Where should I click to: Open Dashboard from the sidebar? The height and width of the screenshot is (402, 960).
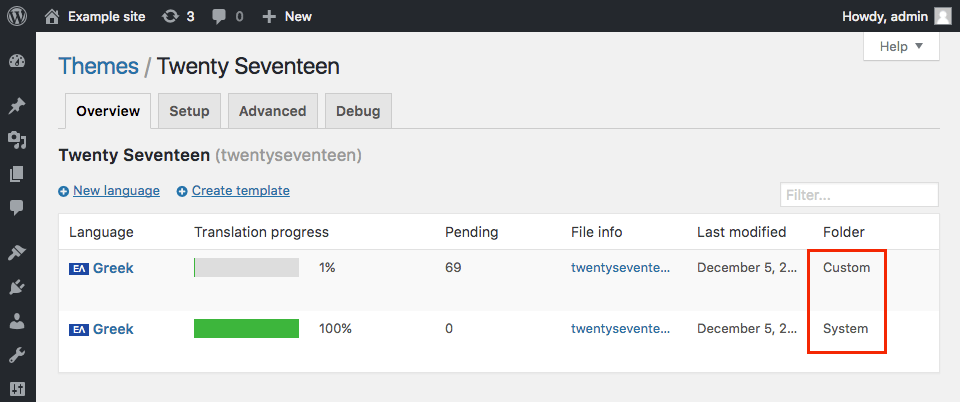[17, 62]
